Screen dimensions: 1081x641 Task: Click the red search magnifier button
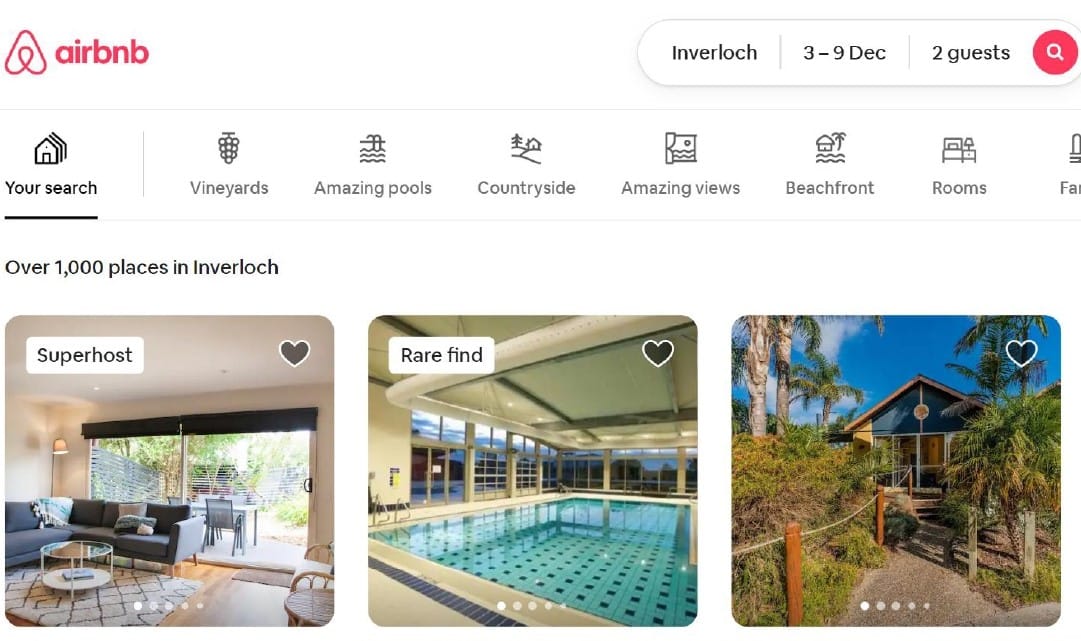pyautogui.click(x=1054, y=52)
